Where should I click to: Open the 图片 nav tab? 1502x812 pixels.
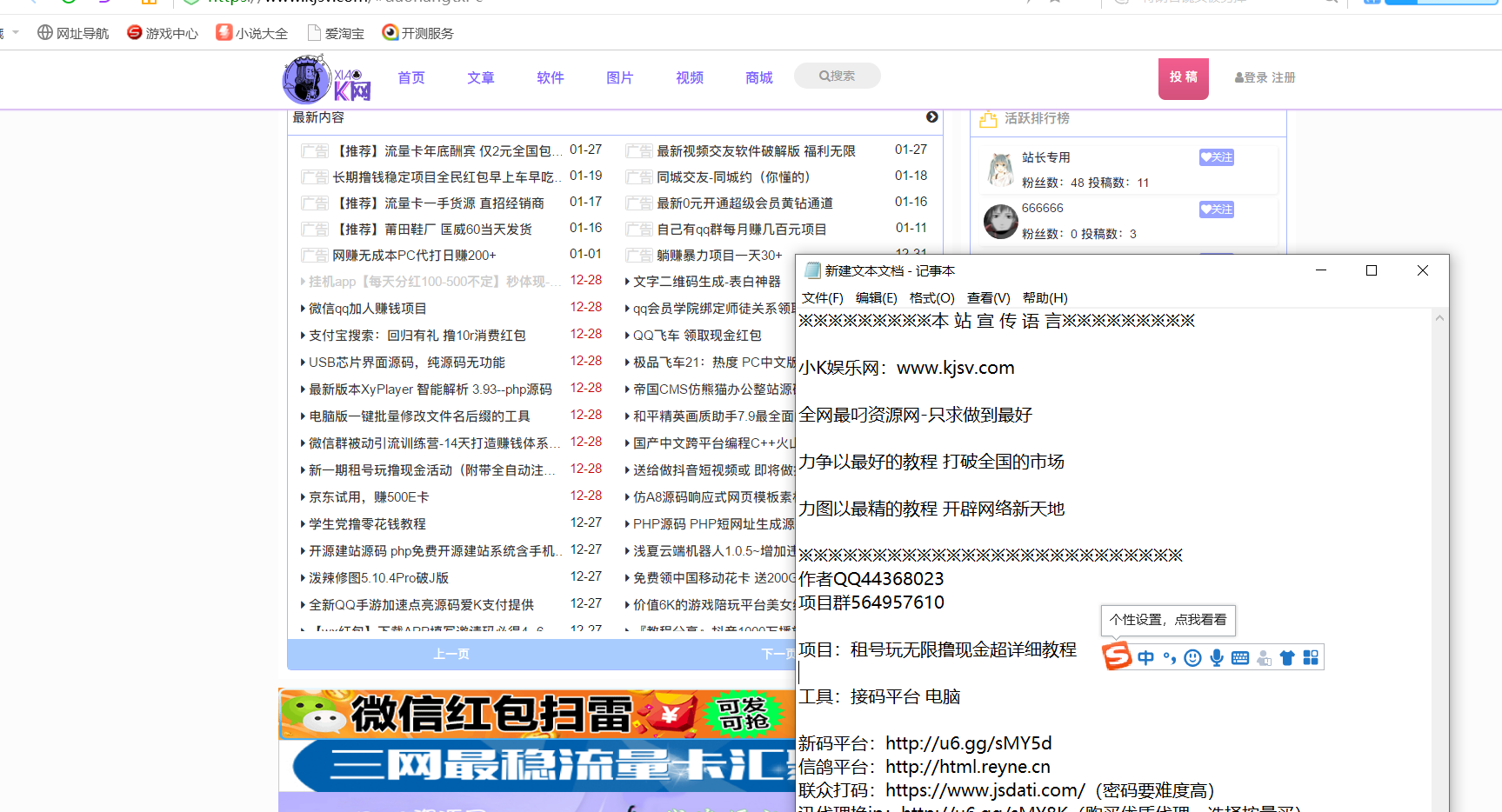point(620,78)
